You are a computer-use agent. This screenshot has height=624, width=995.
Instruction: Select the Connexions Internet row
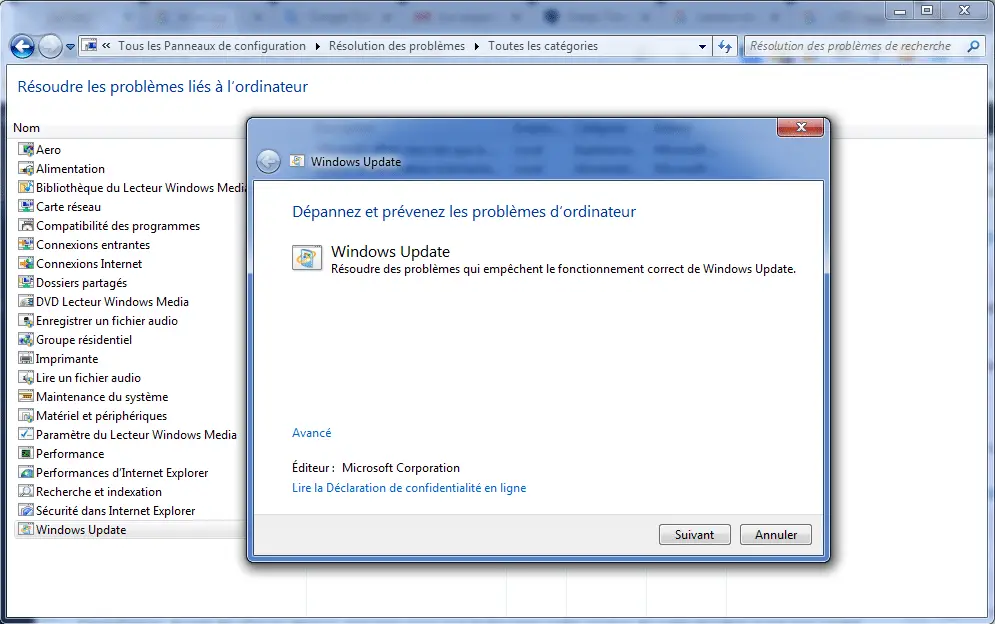pyautogui.click(x=89, y=264)
